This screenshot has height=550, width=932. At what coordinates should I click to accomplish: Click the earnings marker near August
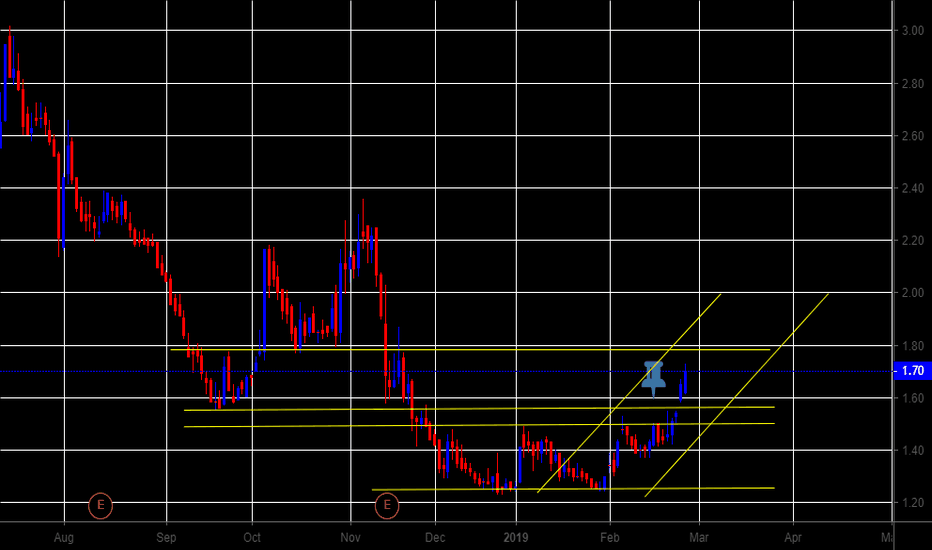(100, 506)
